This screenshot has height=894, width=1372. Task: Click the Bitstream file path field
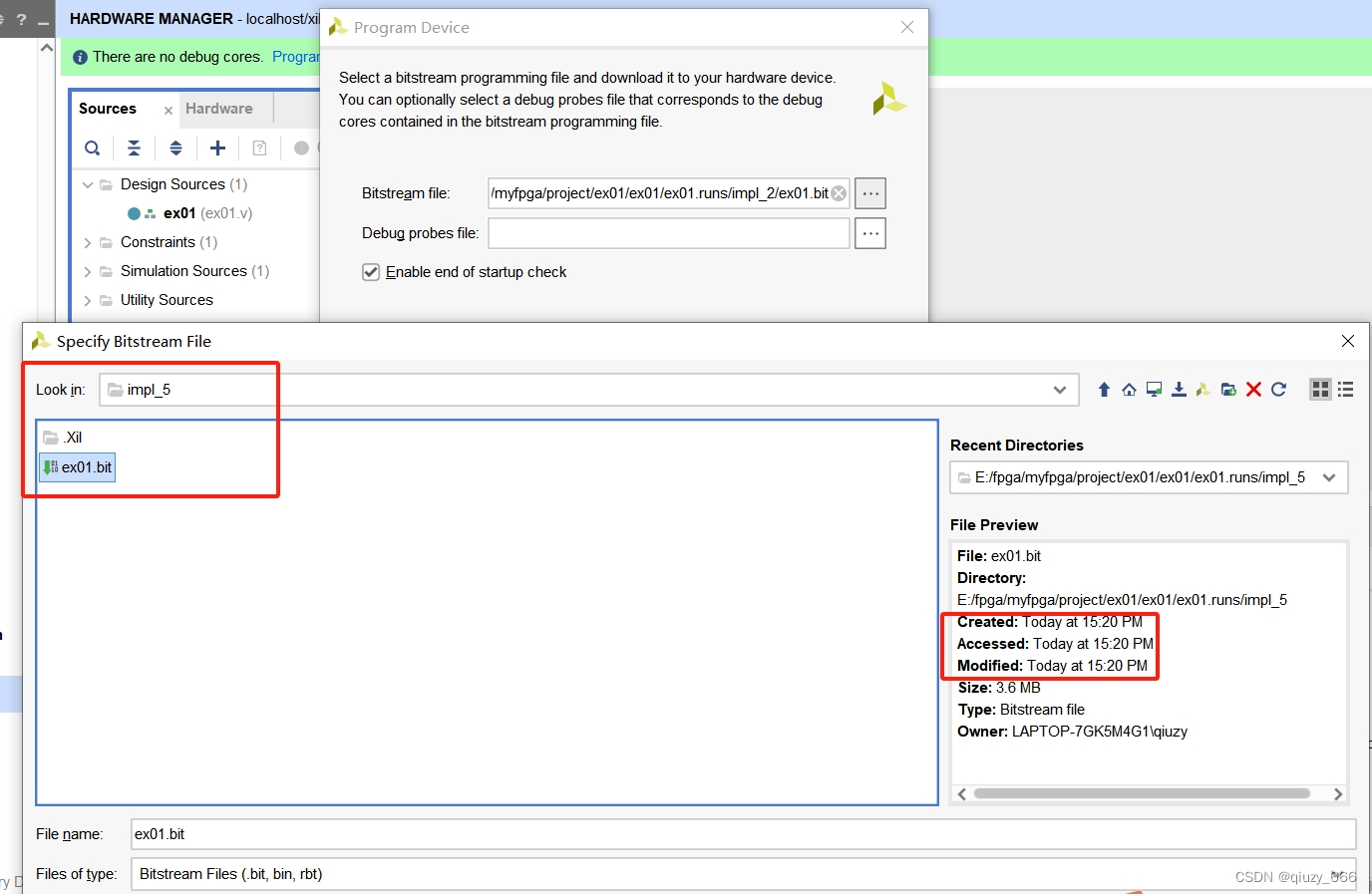(x=668, y=193)
